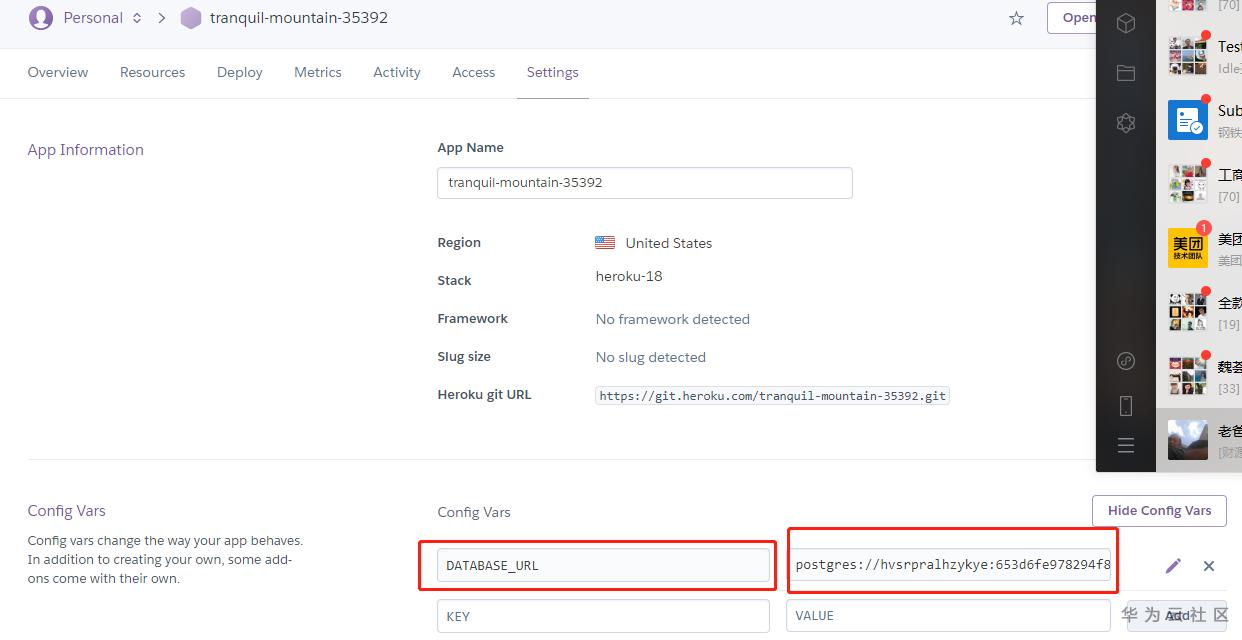
Task: Delete the DATABASE_URL config var
Action: tap(1209, 566)
